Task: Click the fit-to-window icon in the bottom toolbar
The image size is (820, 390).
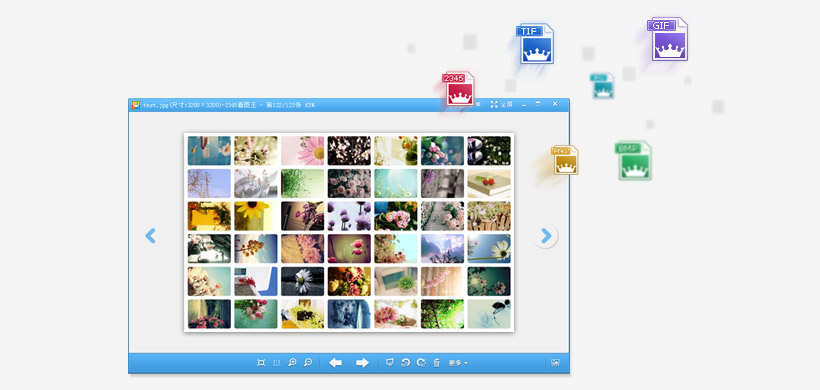Action: (x=261, y=363)
